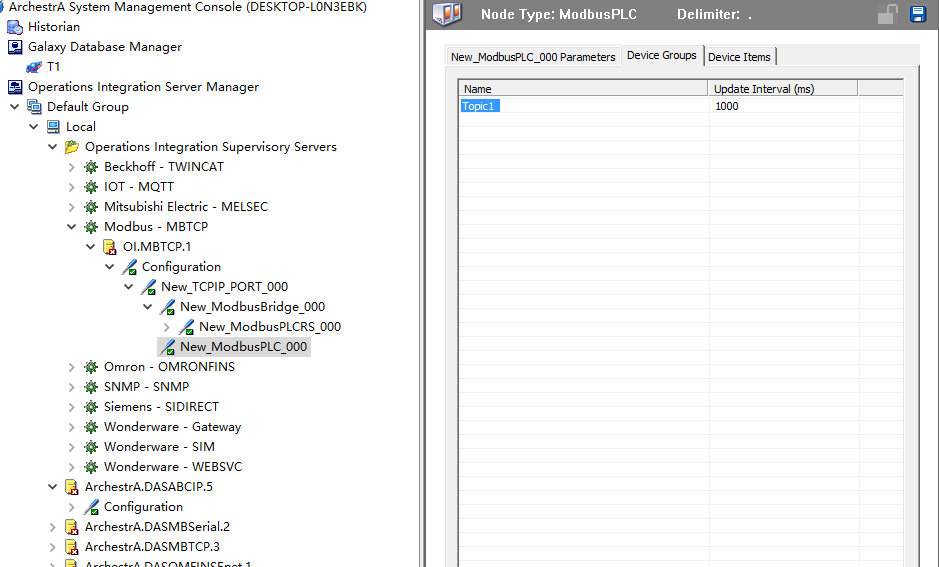Collapse the Modbus - MBTCP node
939x567 pixels.
click(x=72, y=227)
